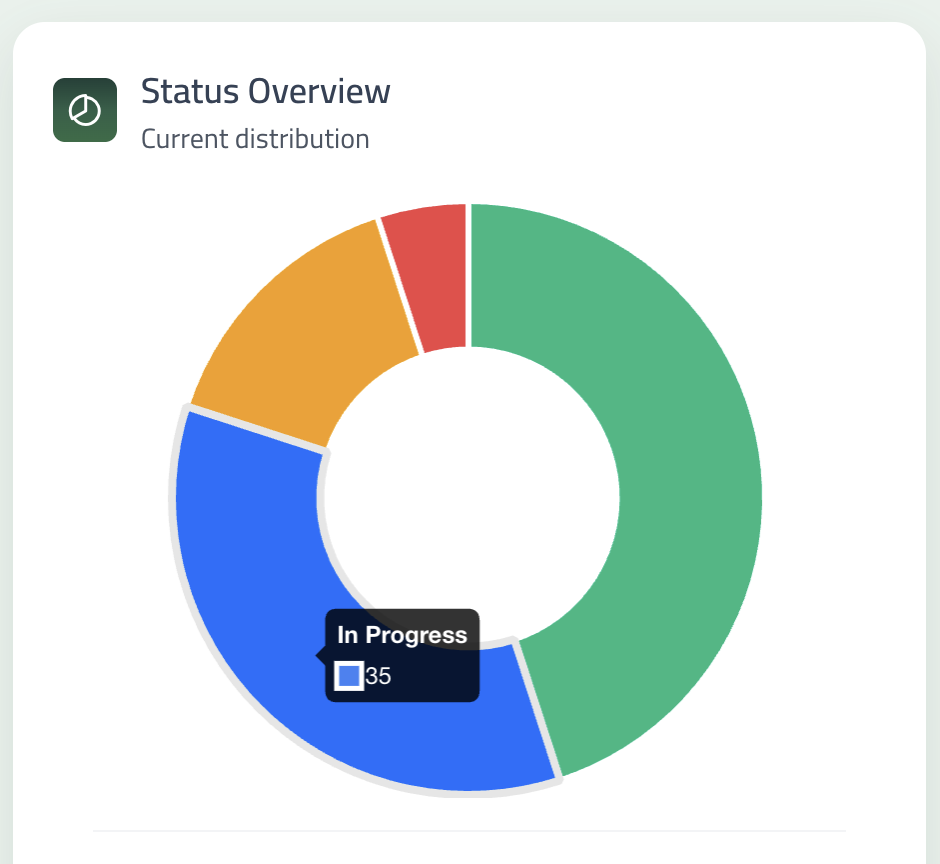Click the Current distribution subtitle
The width and height of the screenshot is (940, 864).
[x=255, y=139]
